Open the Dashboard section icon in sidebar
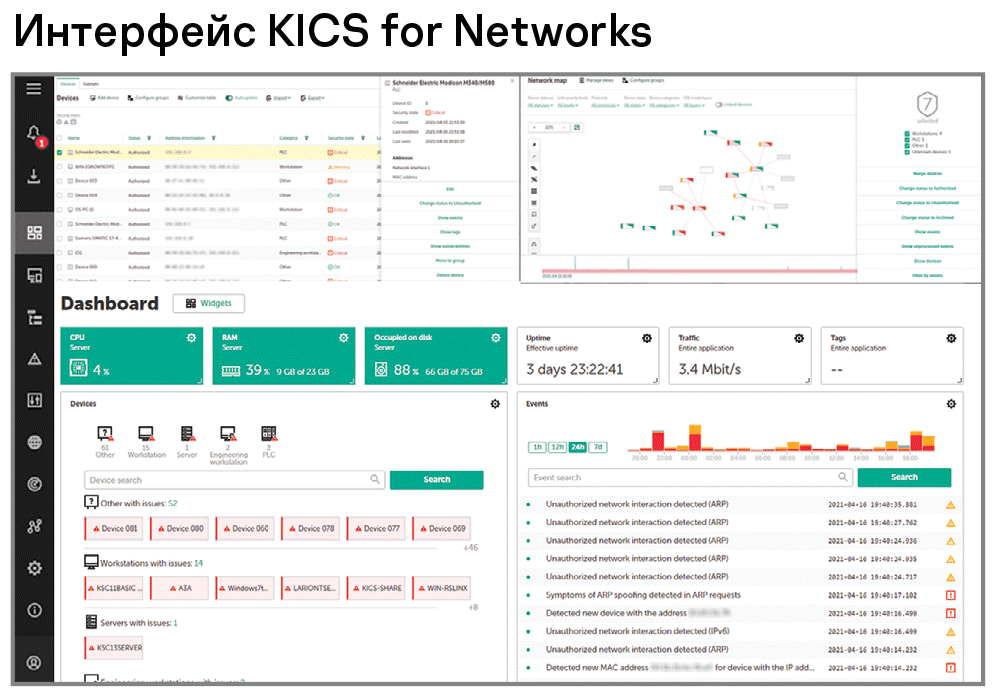Screen dimensions: 996x698 34,233
